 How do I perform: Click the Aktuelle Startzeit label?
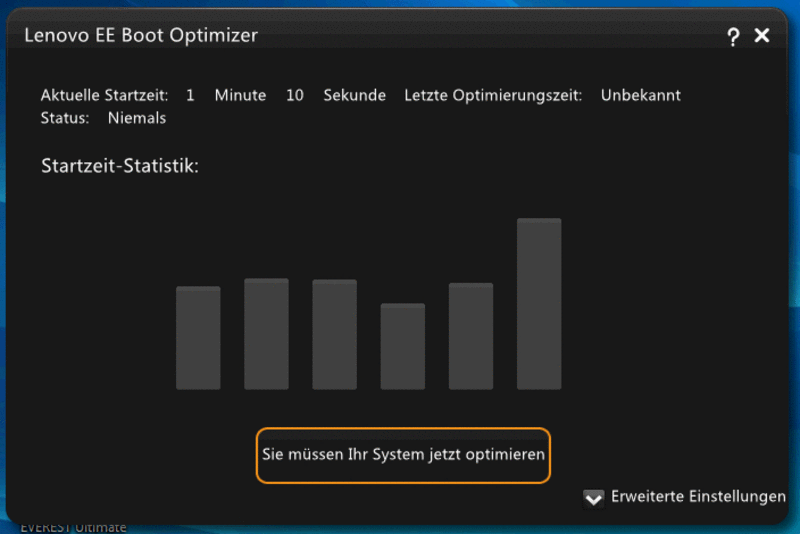105,95
